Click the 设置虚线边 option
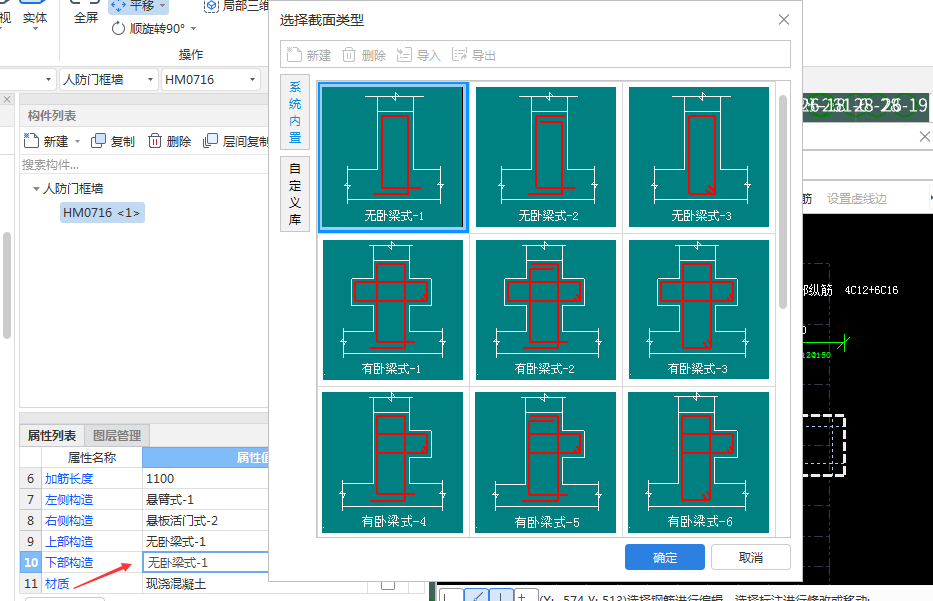Screen dimensions: 933x601 click(857, 199)
